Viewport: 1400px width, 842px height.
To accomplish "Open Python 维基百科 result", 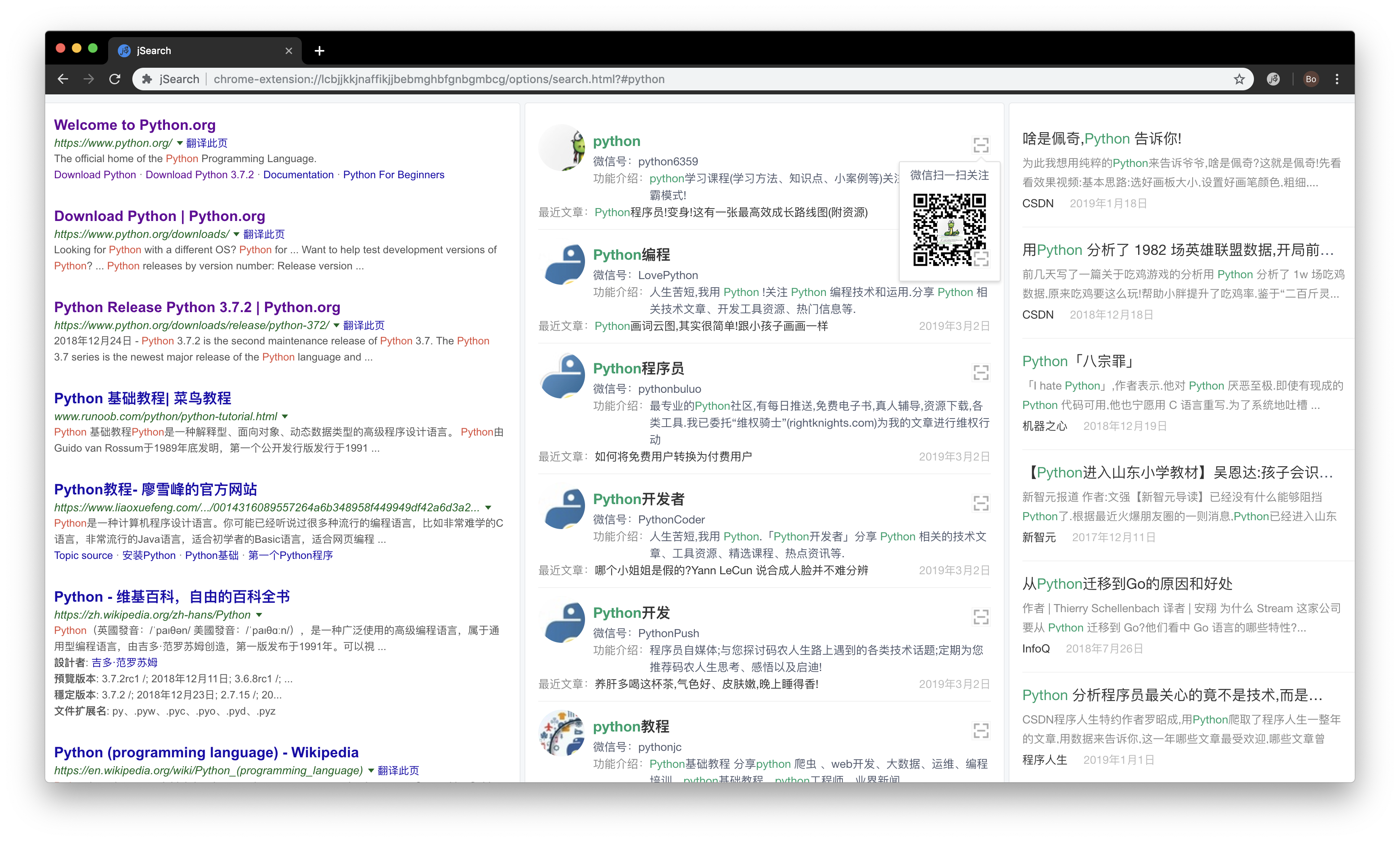I will [x=172, y=596].
